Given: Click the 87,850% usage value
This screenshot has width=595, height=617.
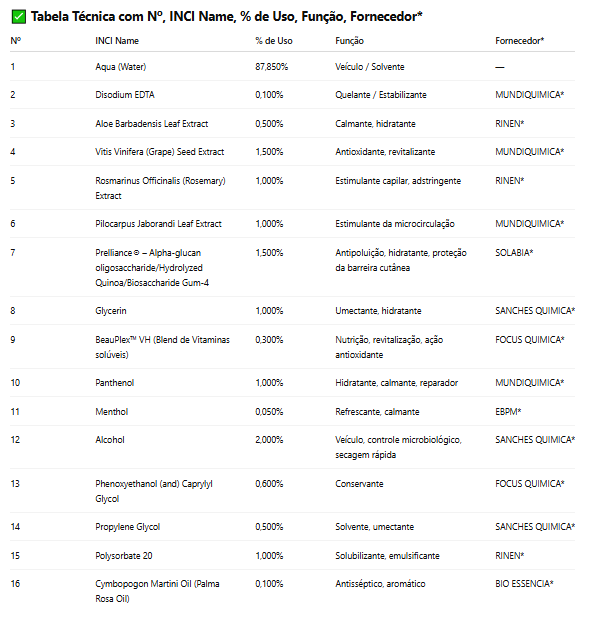Looking at the screenshot, I should 272,67.
